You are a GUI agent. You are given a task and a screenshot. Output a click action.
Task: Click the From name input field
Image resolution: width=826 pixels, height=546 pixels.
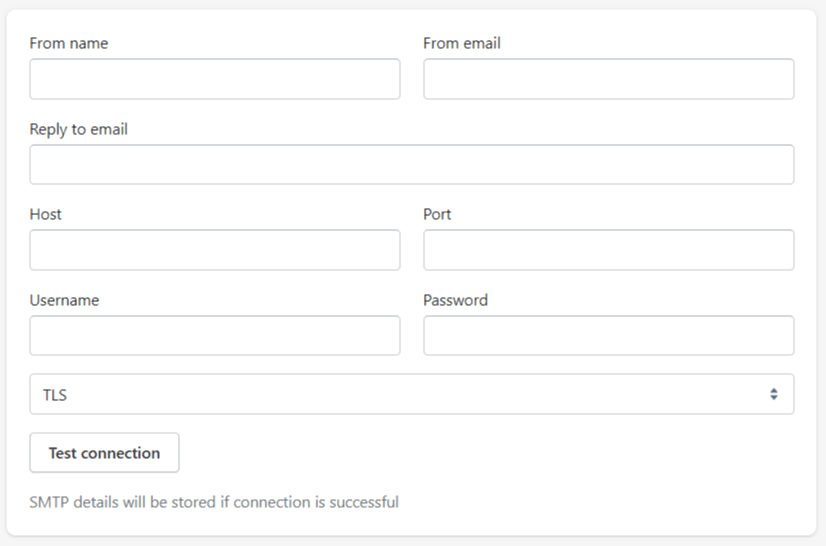coord(214,79)
